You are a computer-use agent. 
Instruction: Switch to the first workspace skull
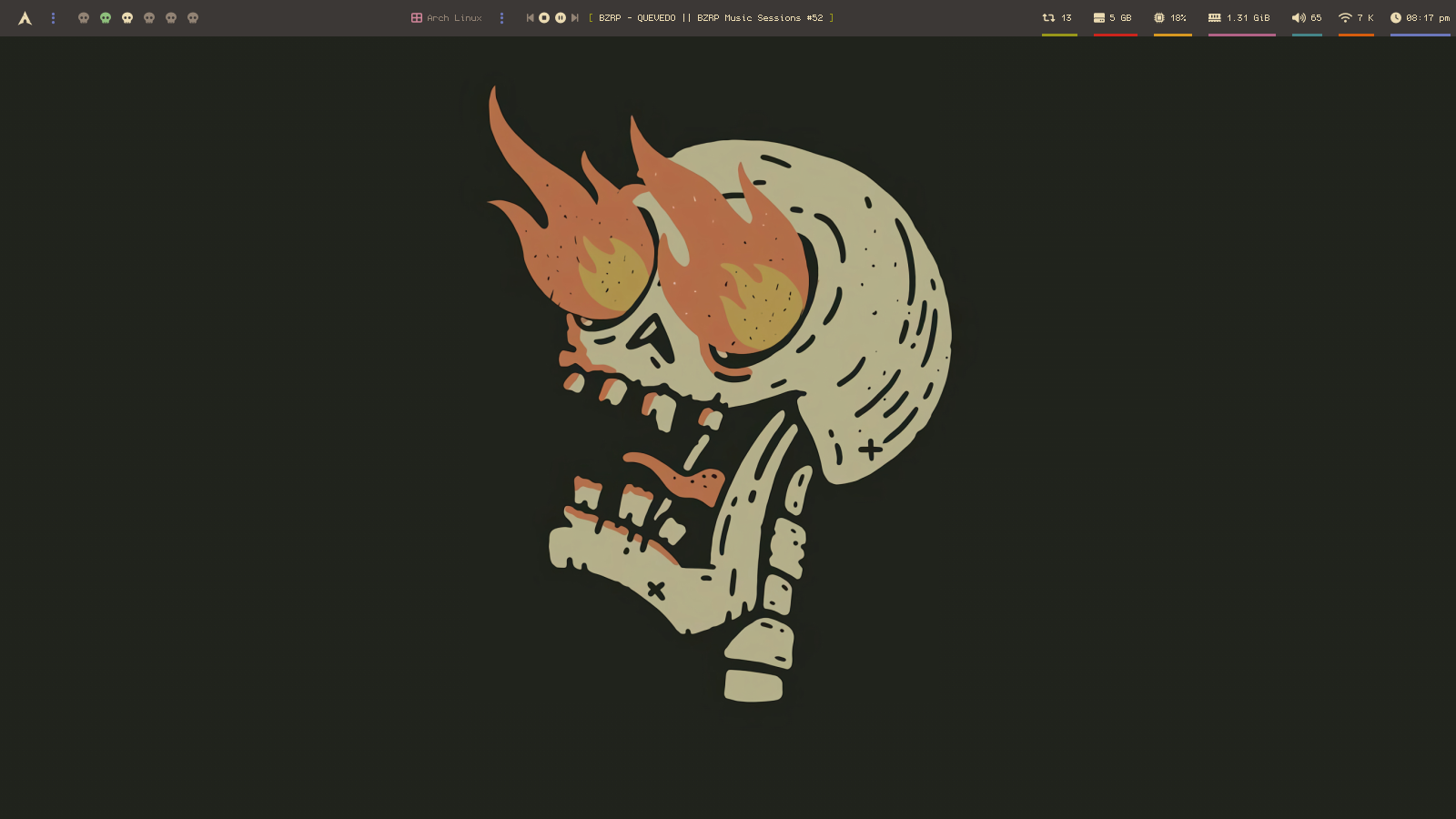[84, 18]
